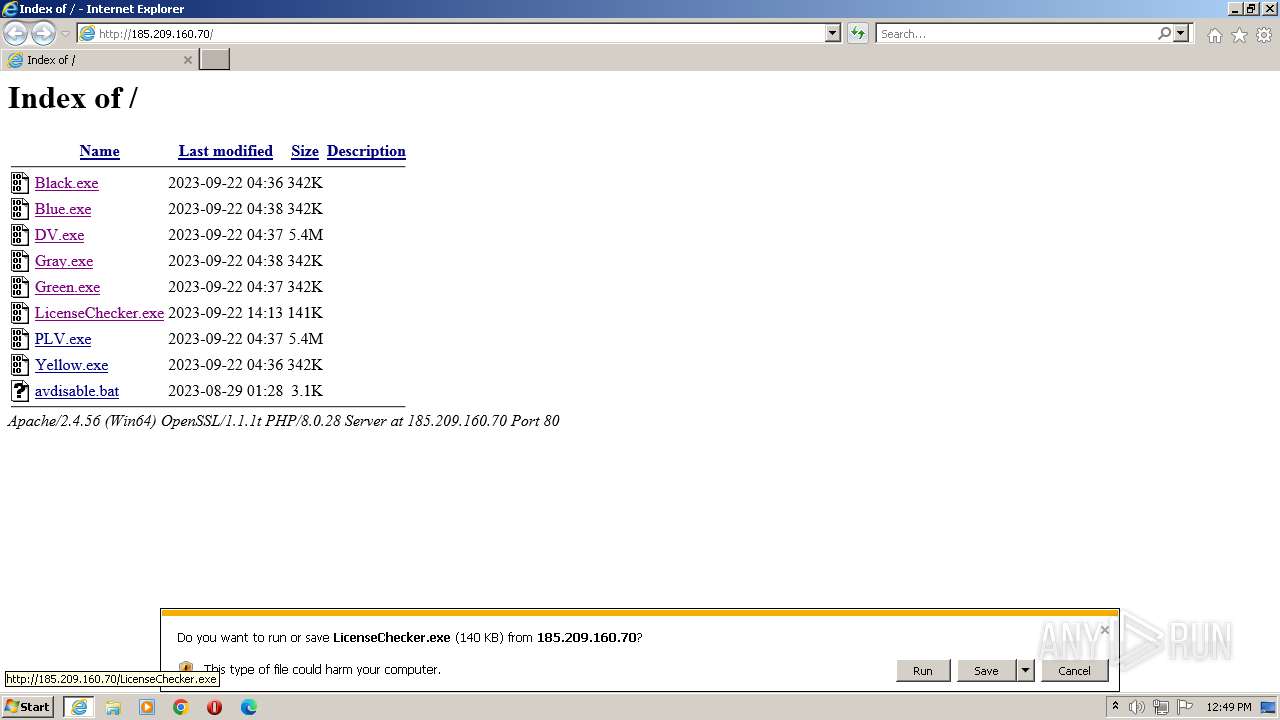Open the Tools gear icon

click(x=1264, y=35)
